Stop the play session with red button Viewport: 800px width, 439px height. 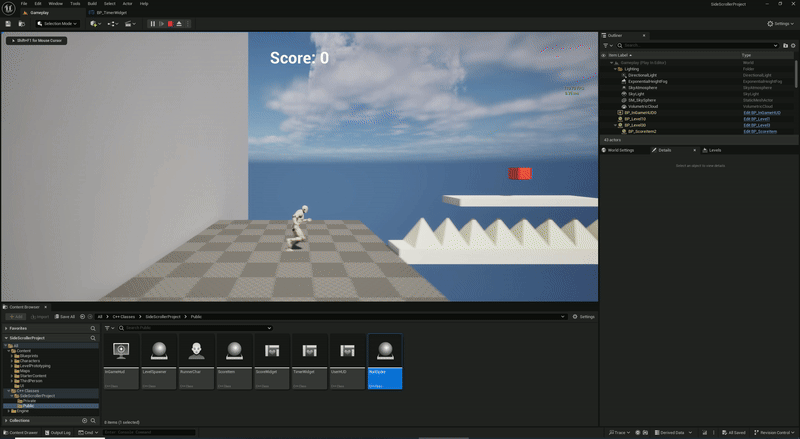pyautogui.click(x=170, y=23)
